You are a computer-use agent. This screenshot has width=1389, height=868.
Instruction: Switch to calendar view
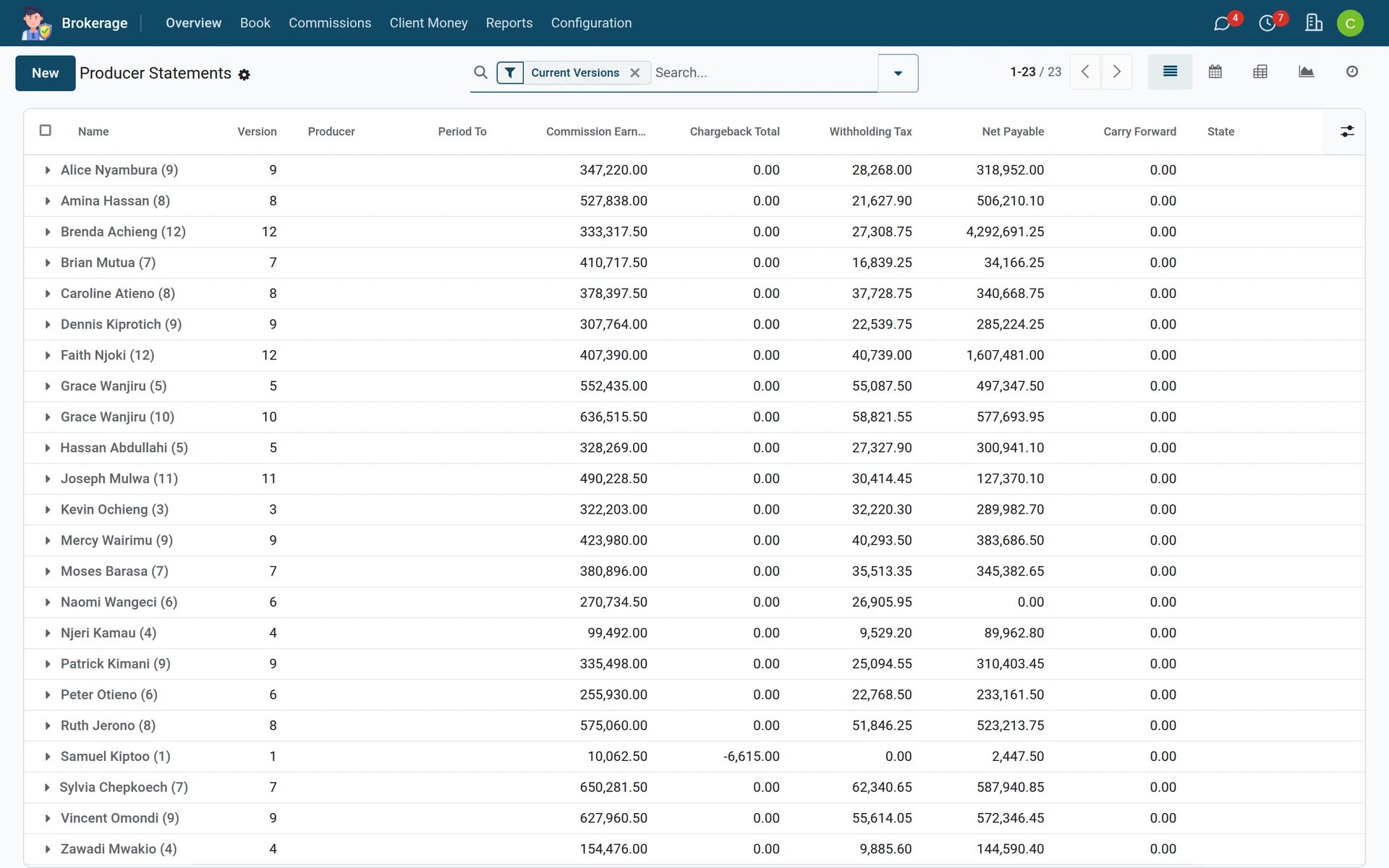1215,72
